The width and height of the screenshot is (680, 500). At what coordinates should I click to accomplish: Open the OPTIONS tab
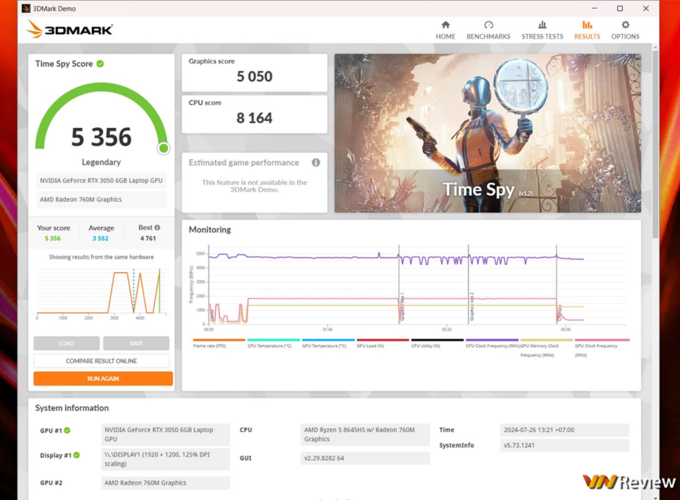[x=625, y=30]
